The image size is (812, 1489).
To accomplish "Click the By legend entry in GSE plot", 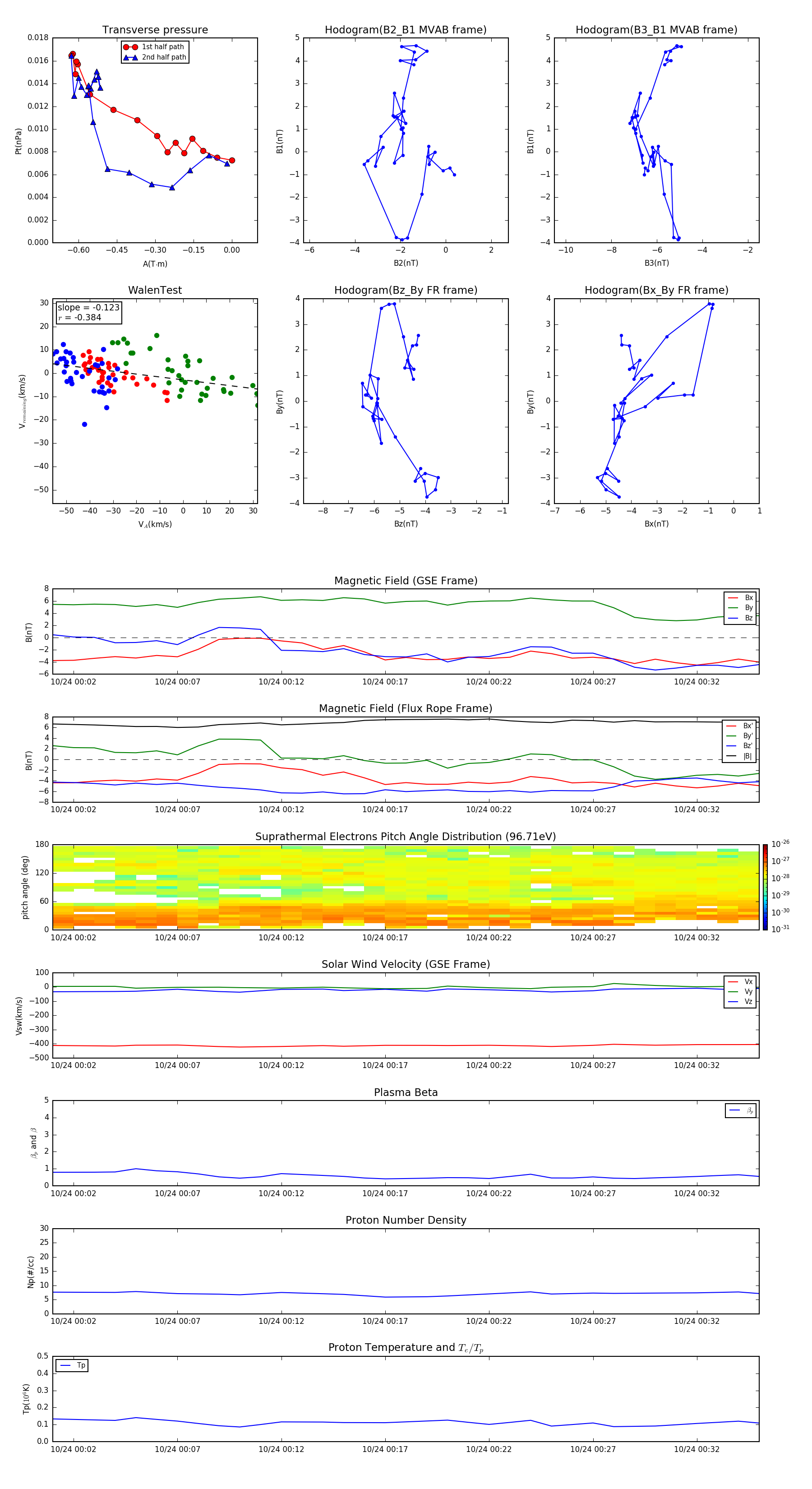I will click(740, 607).
